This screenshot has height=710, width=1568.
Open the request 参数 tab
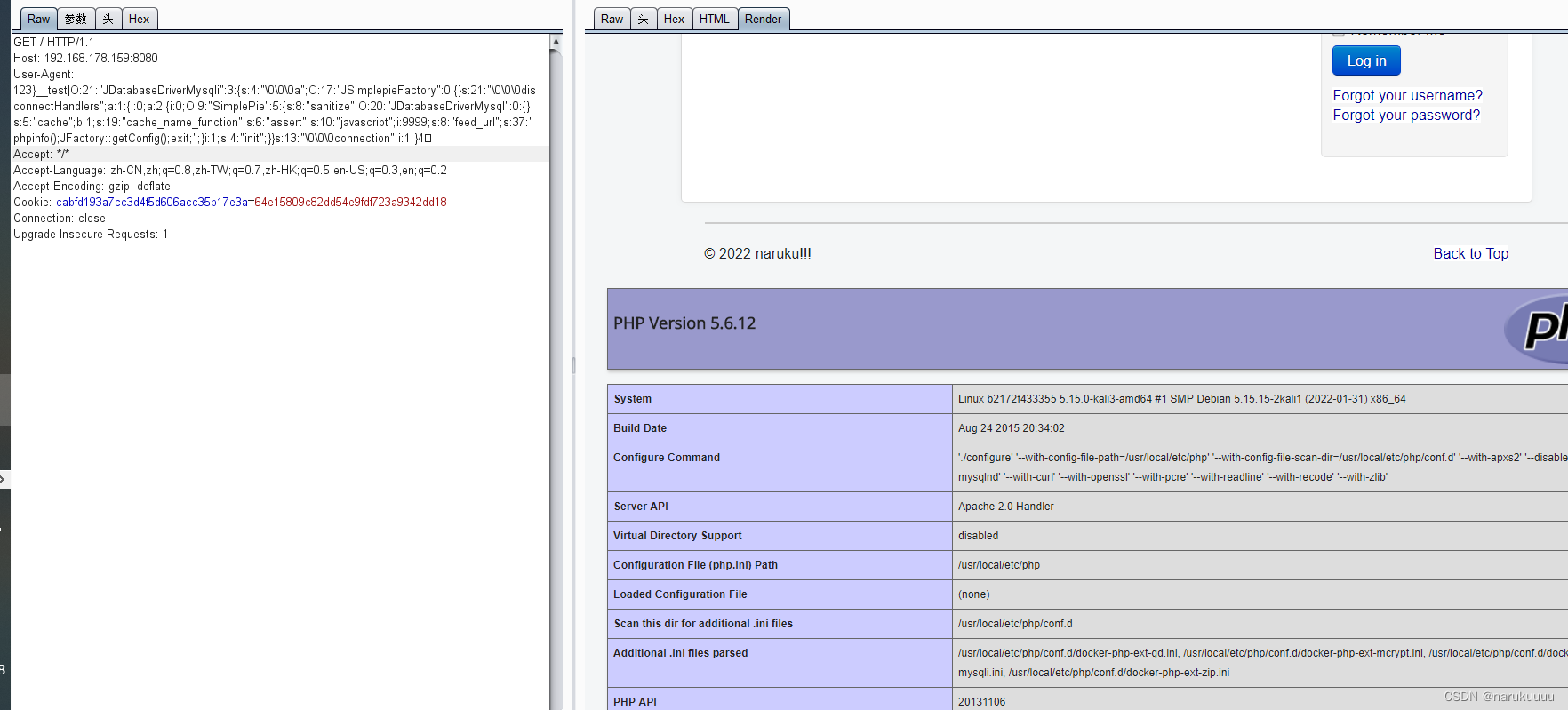[76, 19]
